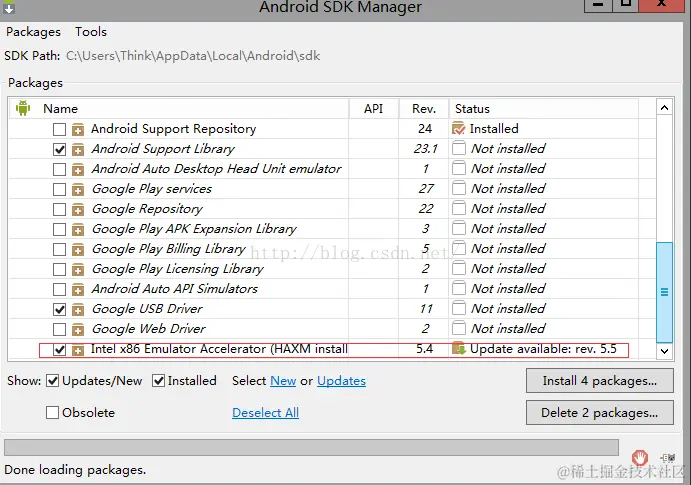Uncheck Intel x86 Emulator Accelerator checkbox
The height and width of the screenshot is (485, 691).
(59, 350)
